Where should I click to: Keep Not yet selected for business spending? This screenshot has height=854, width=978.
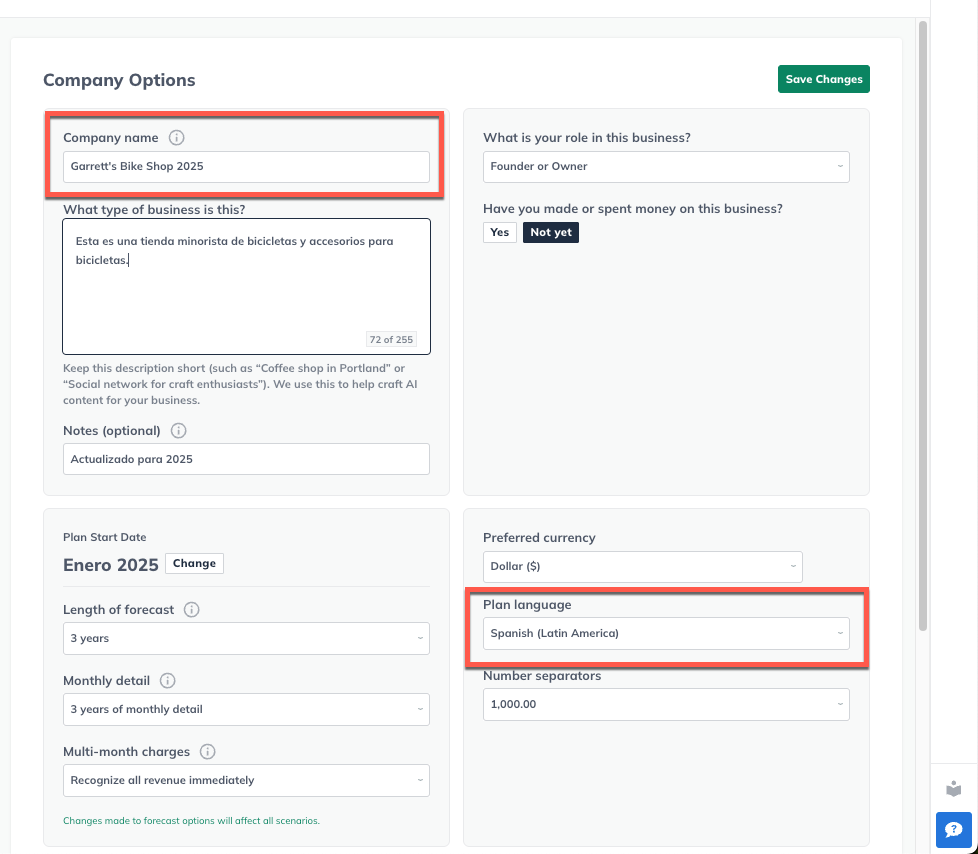pos(550,232)
